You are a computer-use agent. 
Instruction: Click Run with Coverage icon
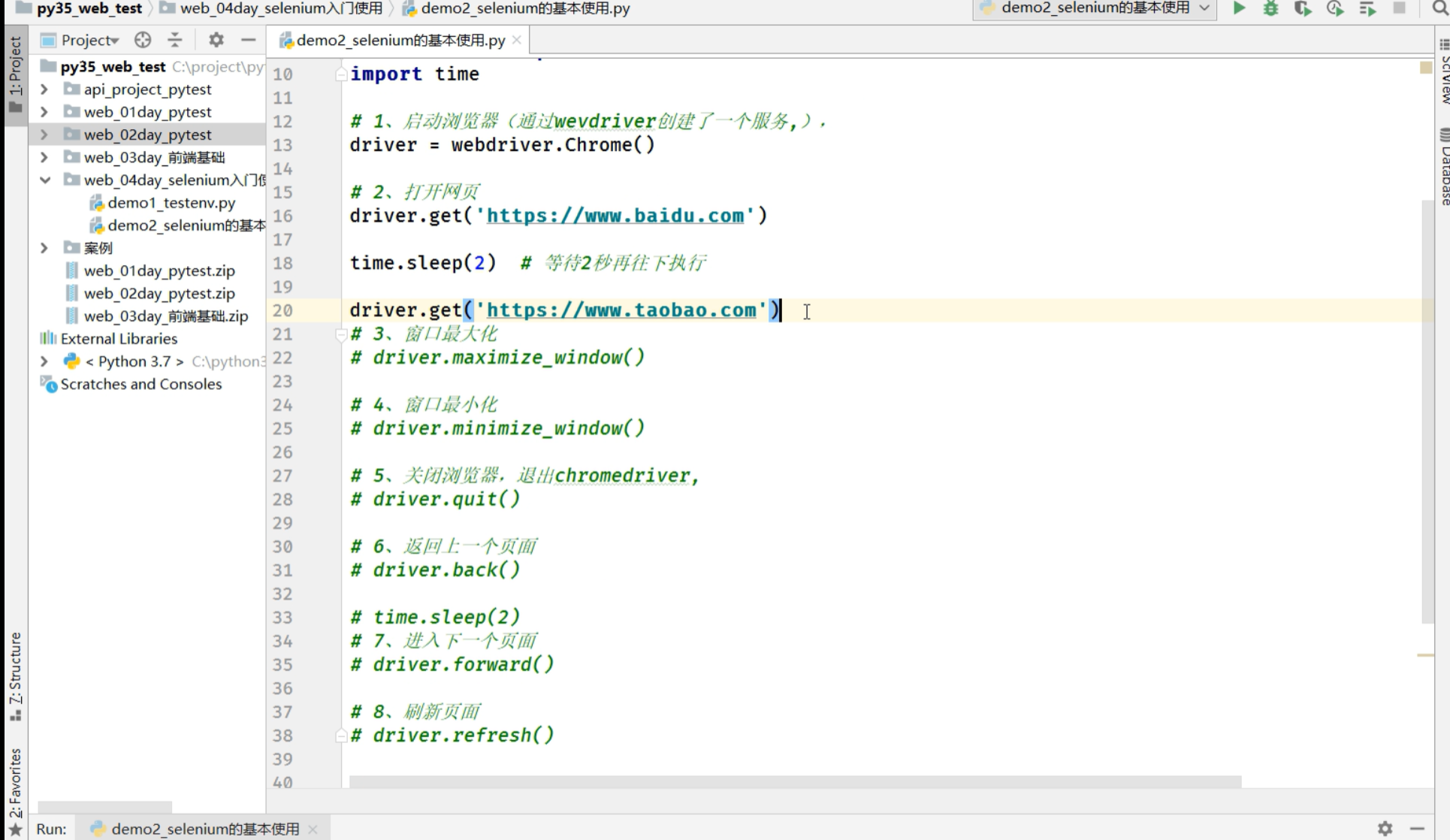[1302, 8]
